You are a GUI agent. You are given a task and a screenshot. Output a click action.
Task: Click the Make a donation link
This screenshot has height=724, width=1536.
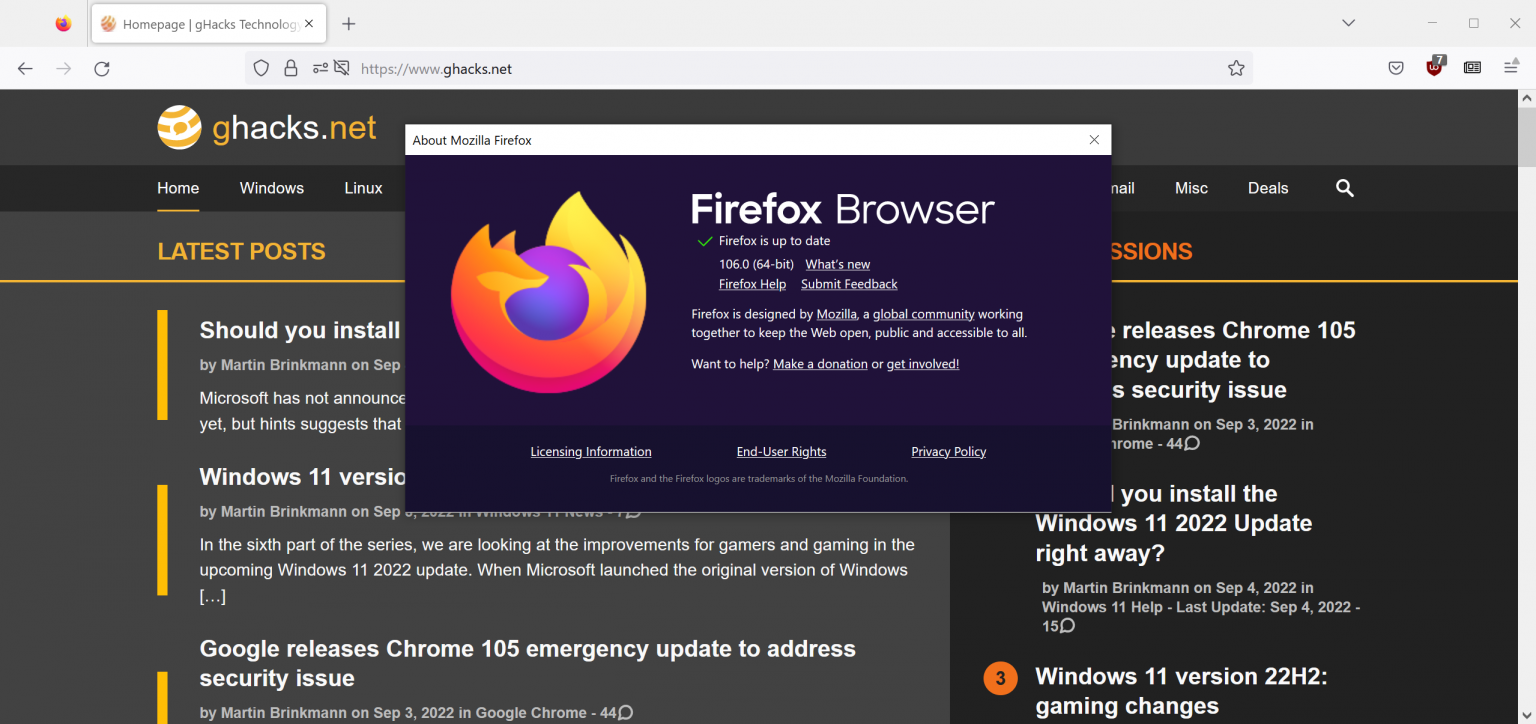click(820, 364)
